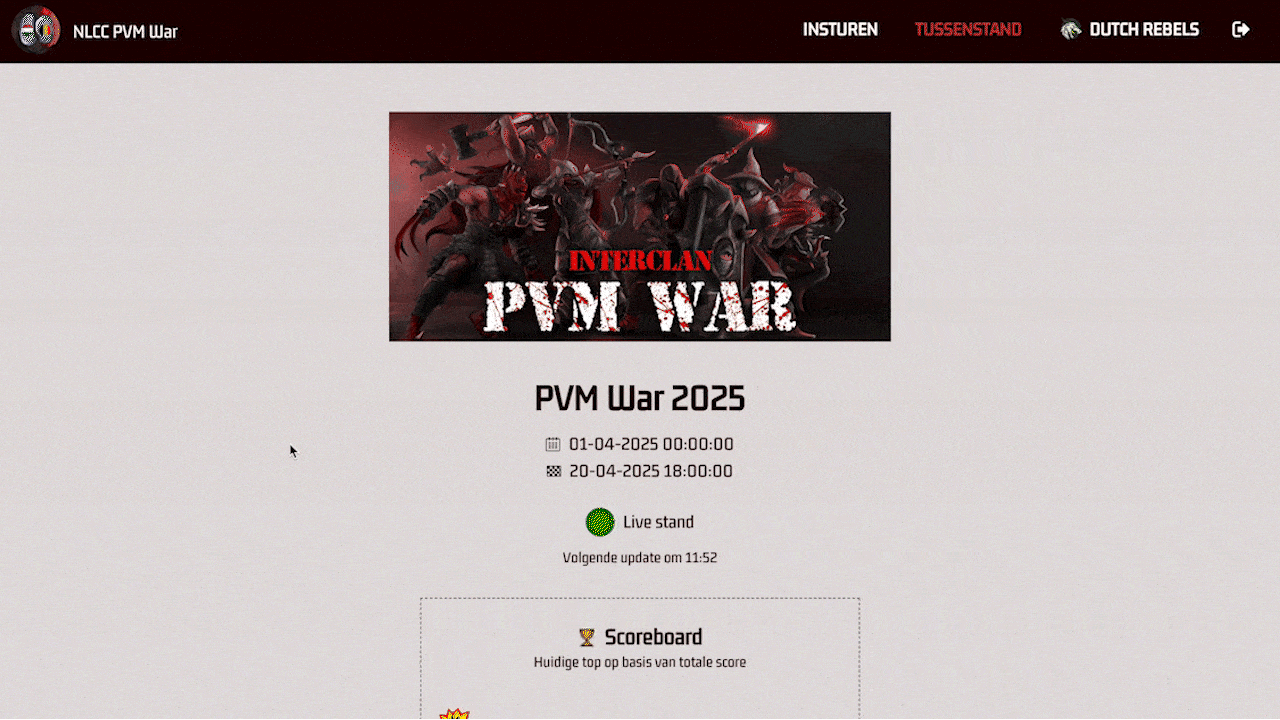Screen dimensions: 1280x720
Task: Go to the Insturen page
Action: [840, 30]
